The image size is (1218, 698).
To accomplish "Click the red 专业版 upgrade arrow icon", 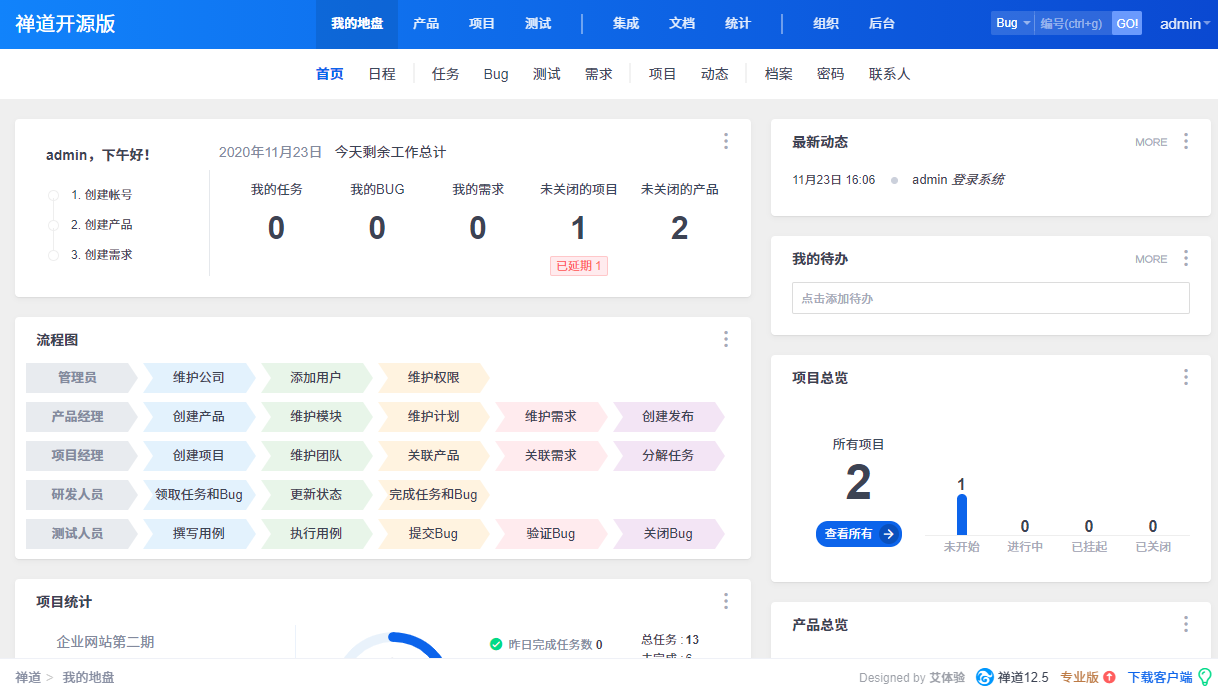I will [x=1109, y=677].
